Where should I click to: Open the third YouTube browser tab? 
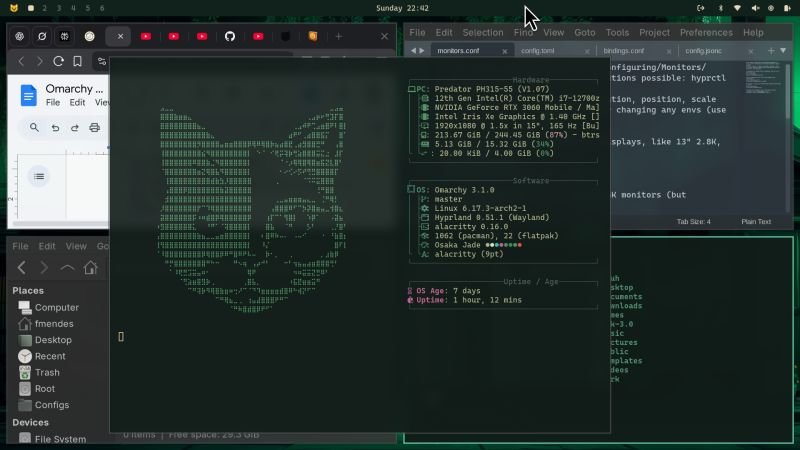click(x=202, y=36)
